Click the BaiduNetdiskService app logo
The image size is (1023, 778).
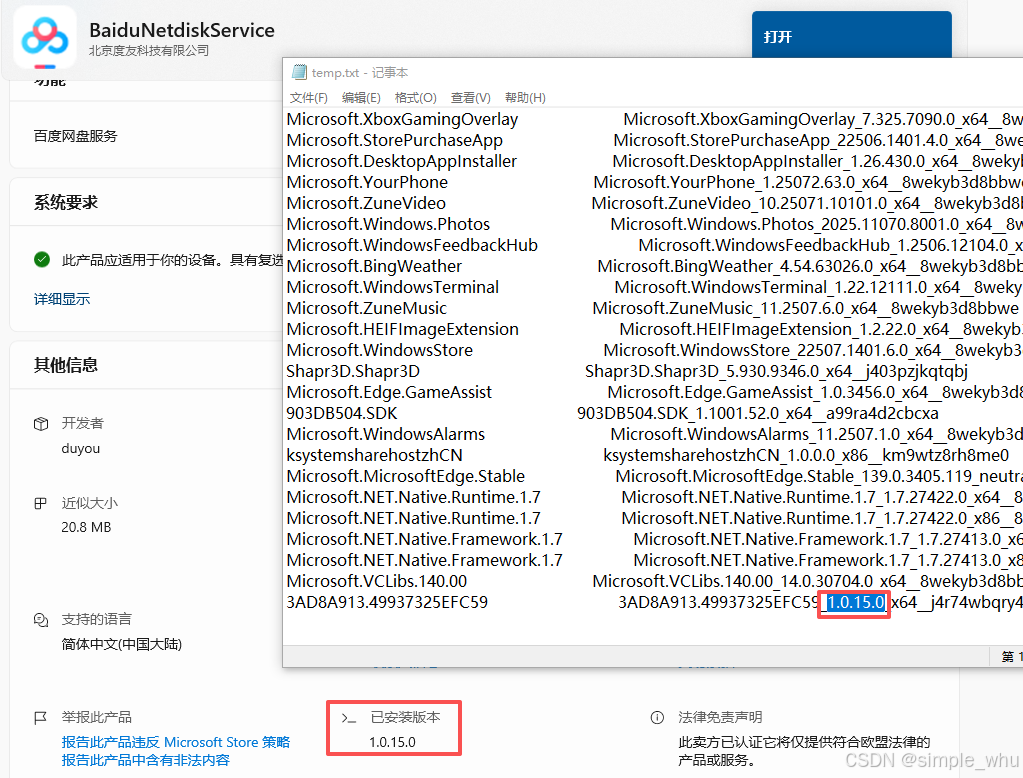point(45,38)
